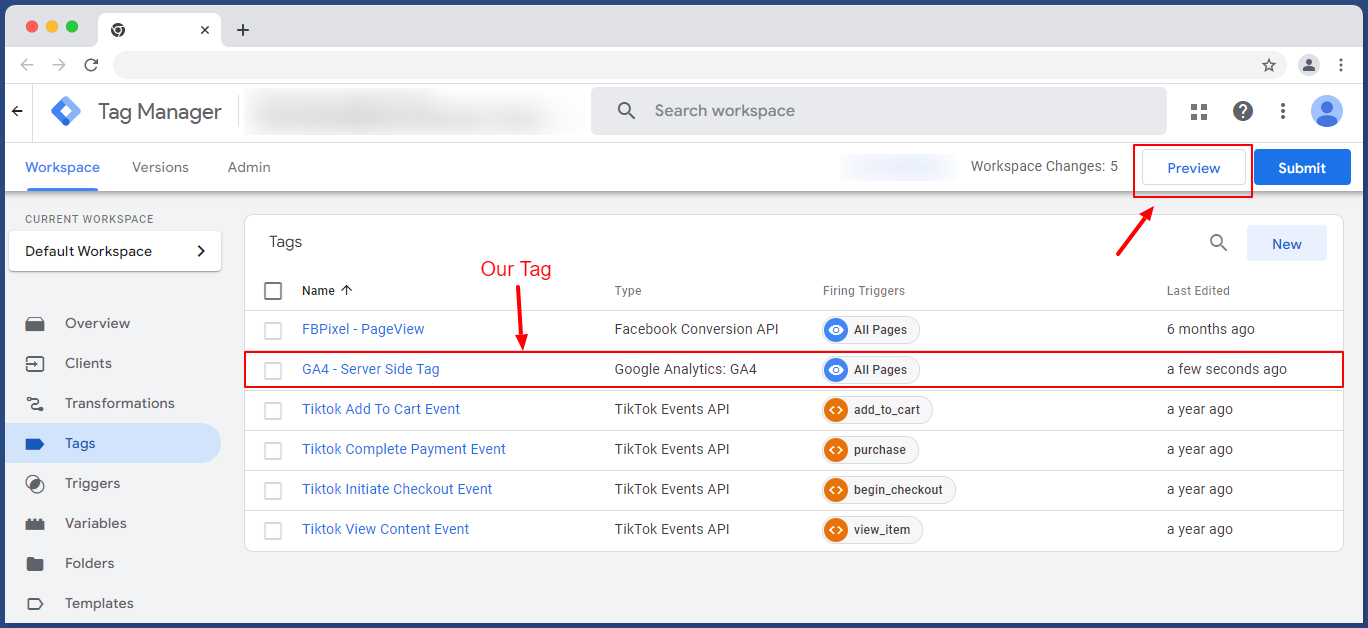
Task: Switch to the Versions tab
Action: coord(160,167)
